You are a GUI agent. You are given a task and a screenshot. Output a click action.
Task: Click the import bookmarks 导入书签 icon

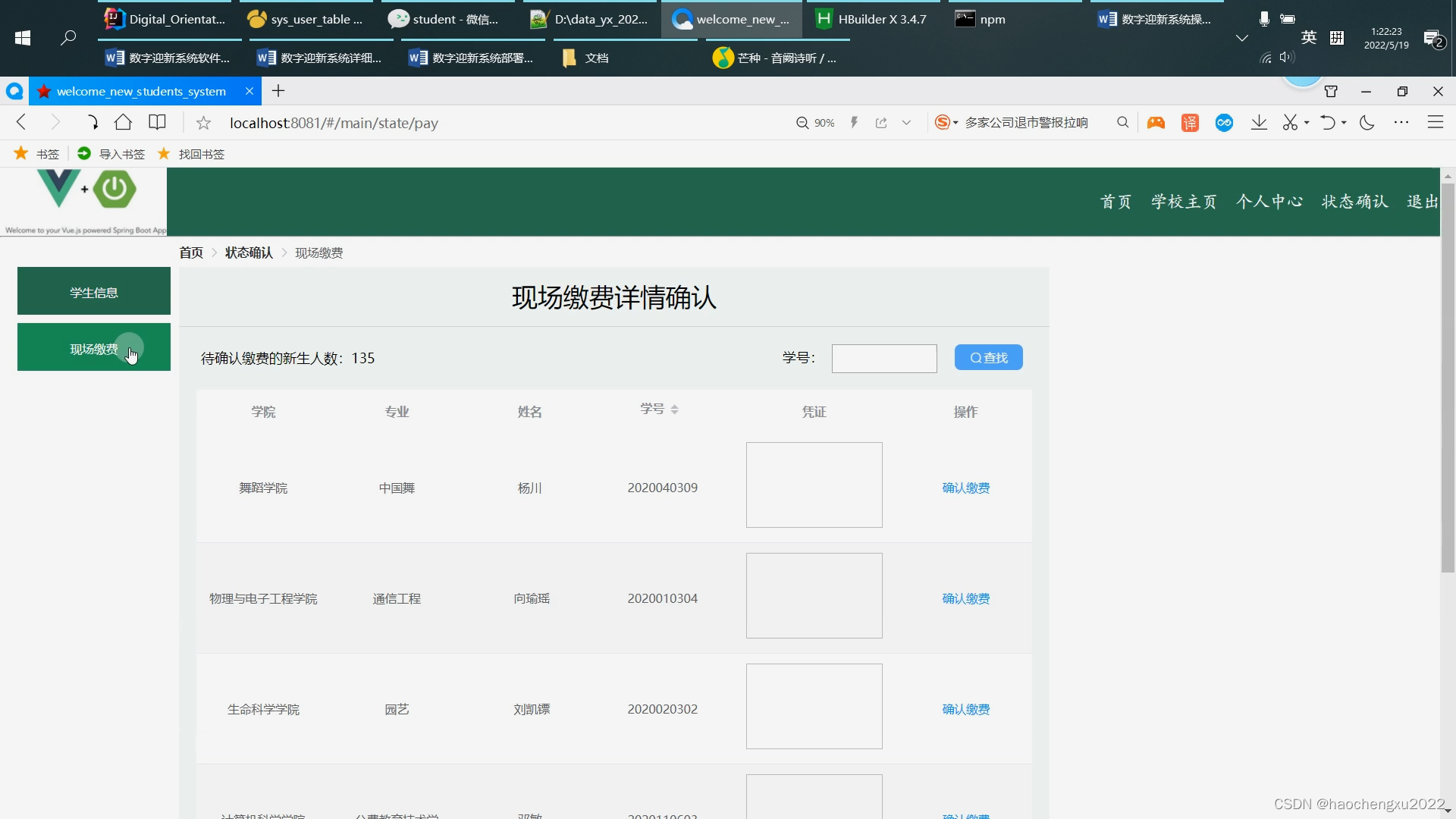[85, 154]
